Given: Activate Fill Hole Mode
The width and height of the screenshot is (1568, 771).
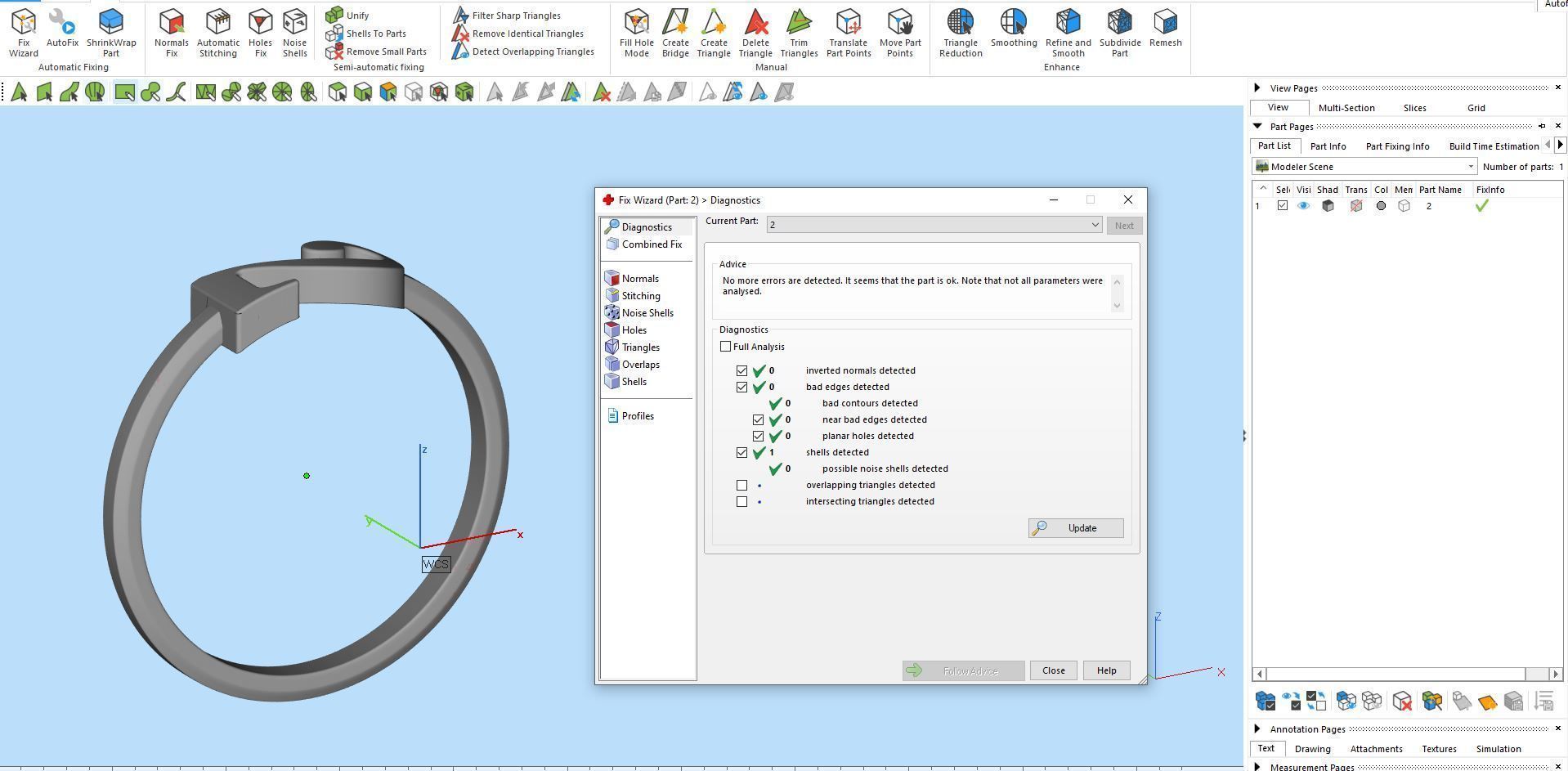Looking at the screenshot, I should pyautogui.click(x=636, y=34).
